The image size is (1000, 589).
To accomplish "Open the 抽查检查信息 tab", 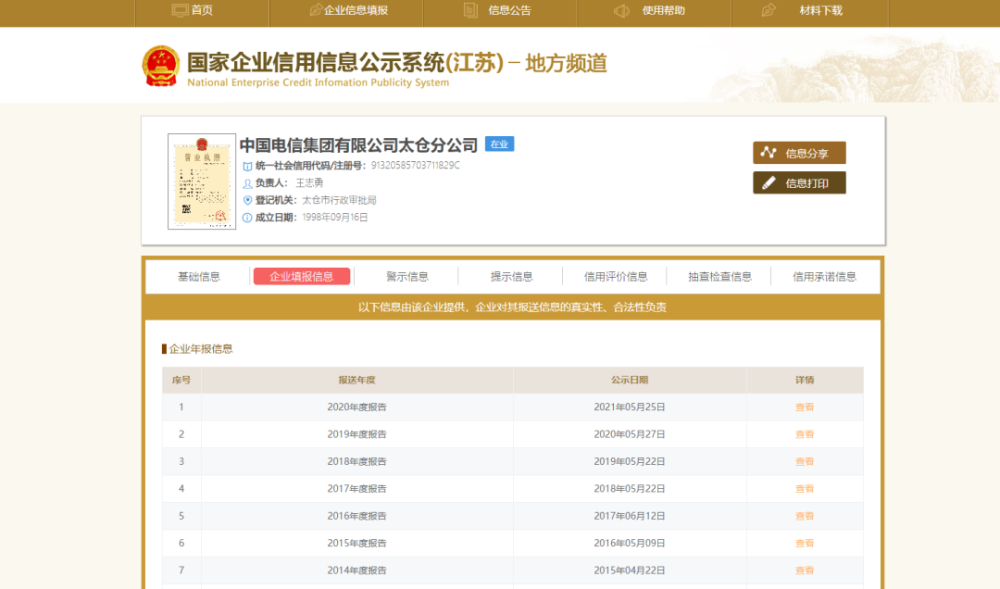I will 719,277.
